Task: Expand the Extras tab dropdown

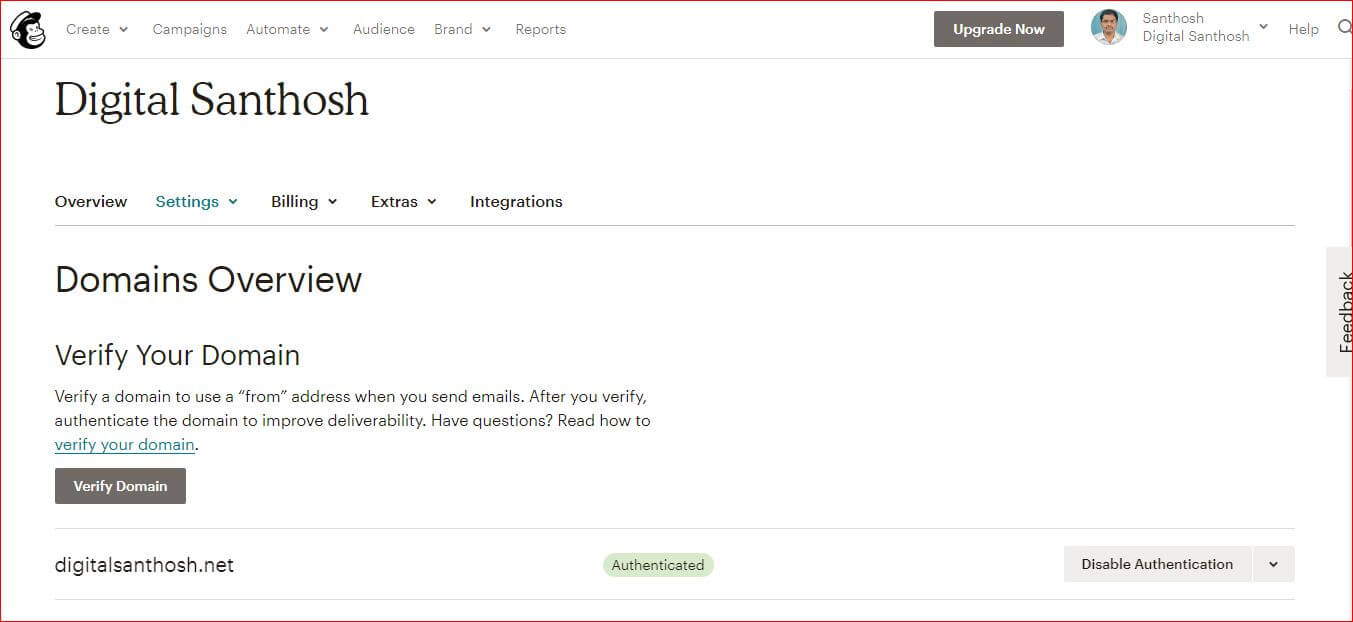Action: 404,201
